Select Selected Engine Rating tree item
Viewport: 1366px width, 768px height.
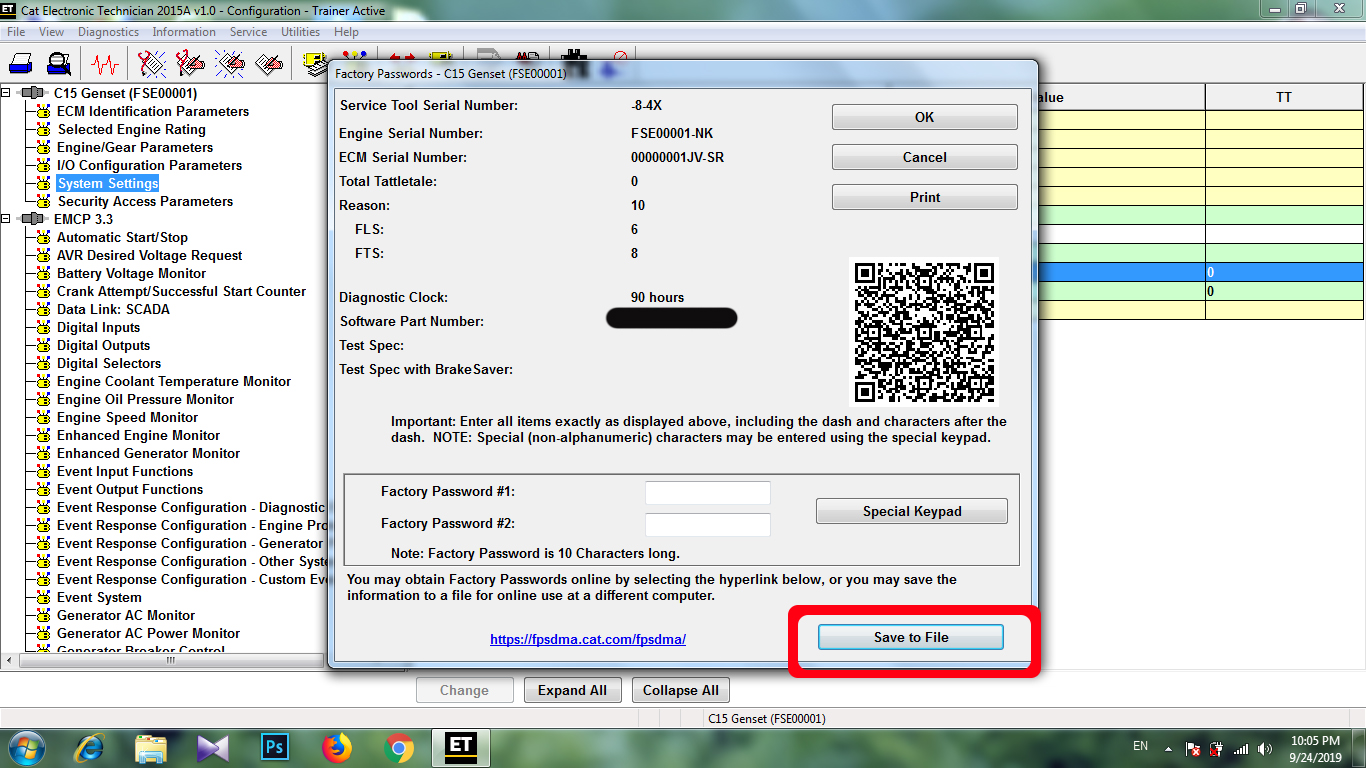pos(131,129)
